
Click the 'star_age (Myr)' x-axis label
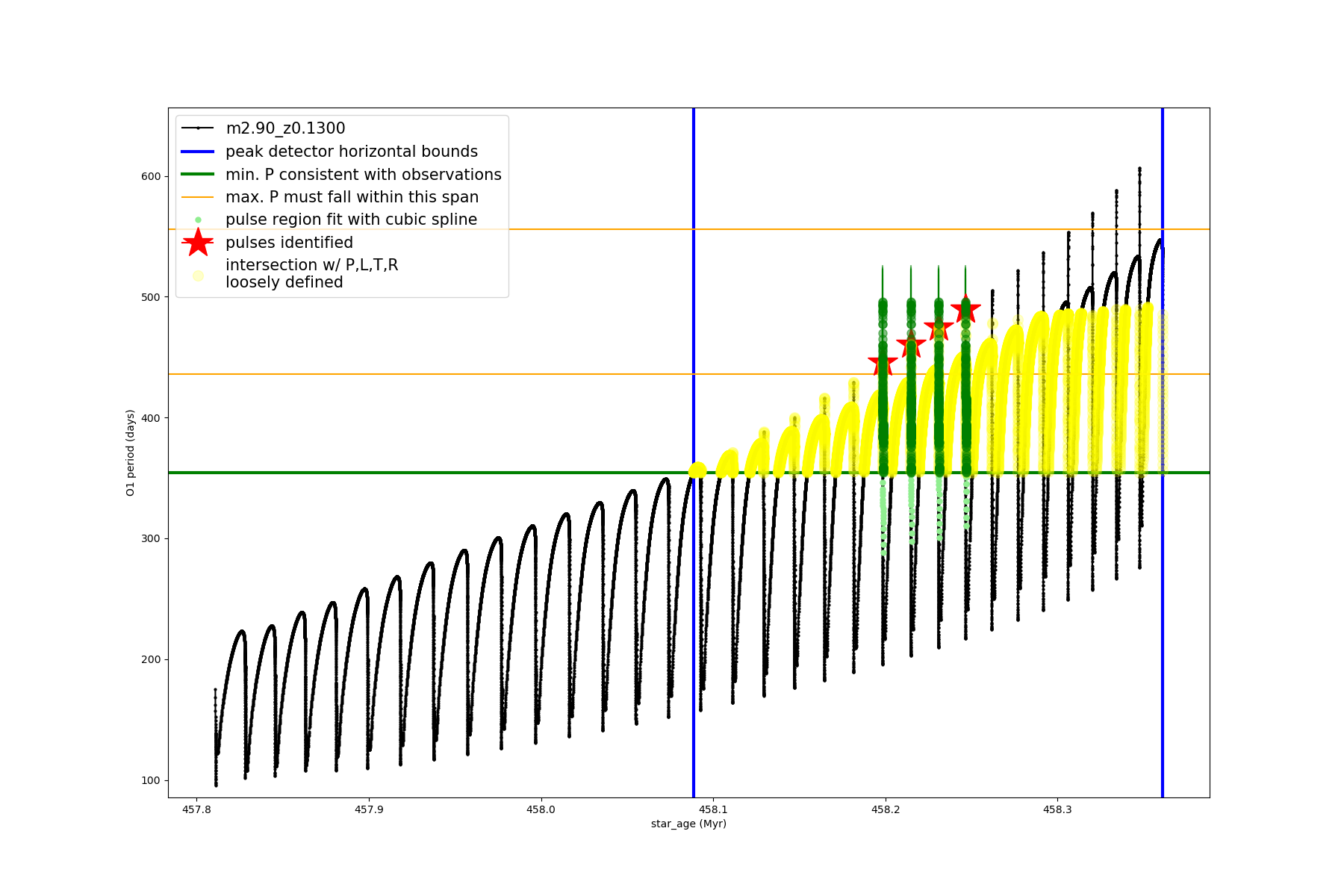(688, 824)
